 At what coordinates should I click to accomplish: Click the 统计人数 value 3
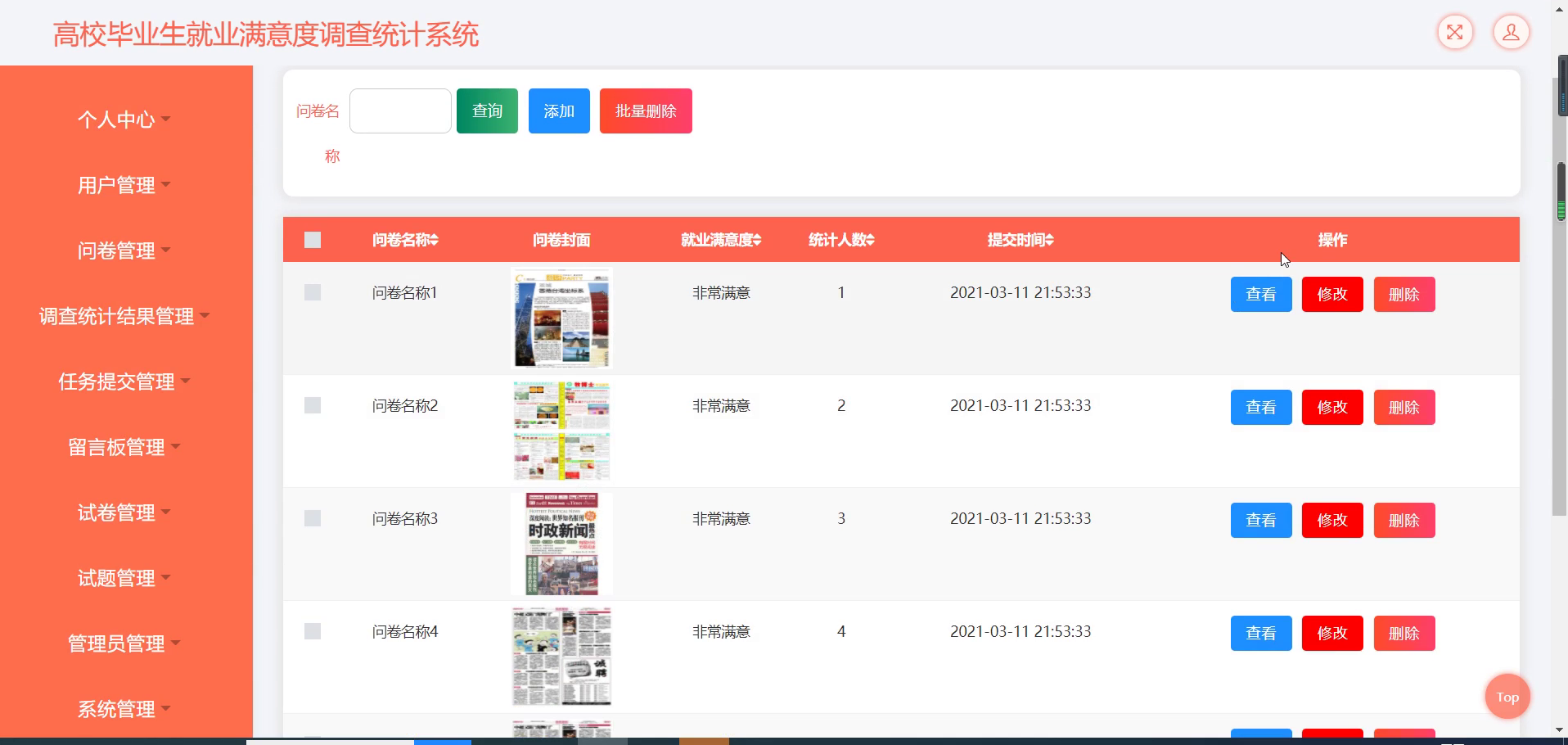coord(841,518)
